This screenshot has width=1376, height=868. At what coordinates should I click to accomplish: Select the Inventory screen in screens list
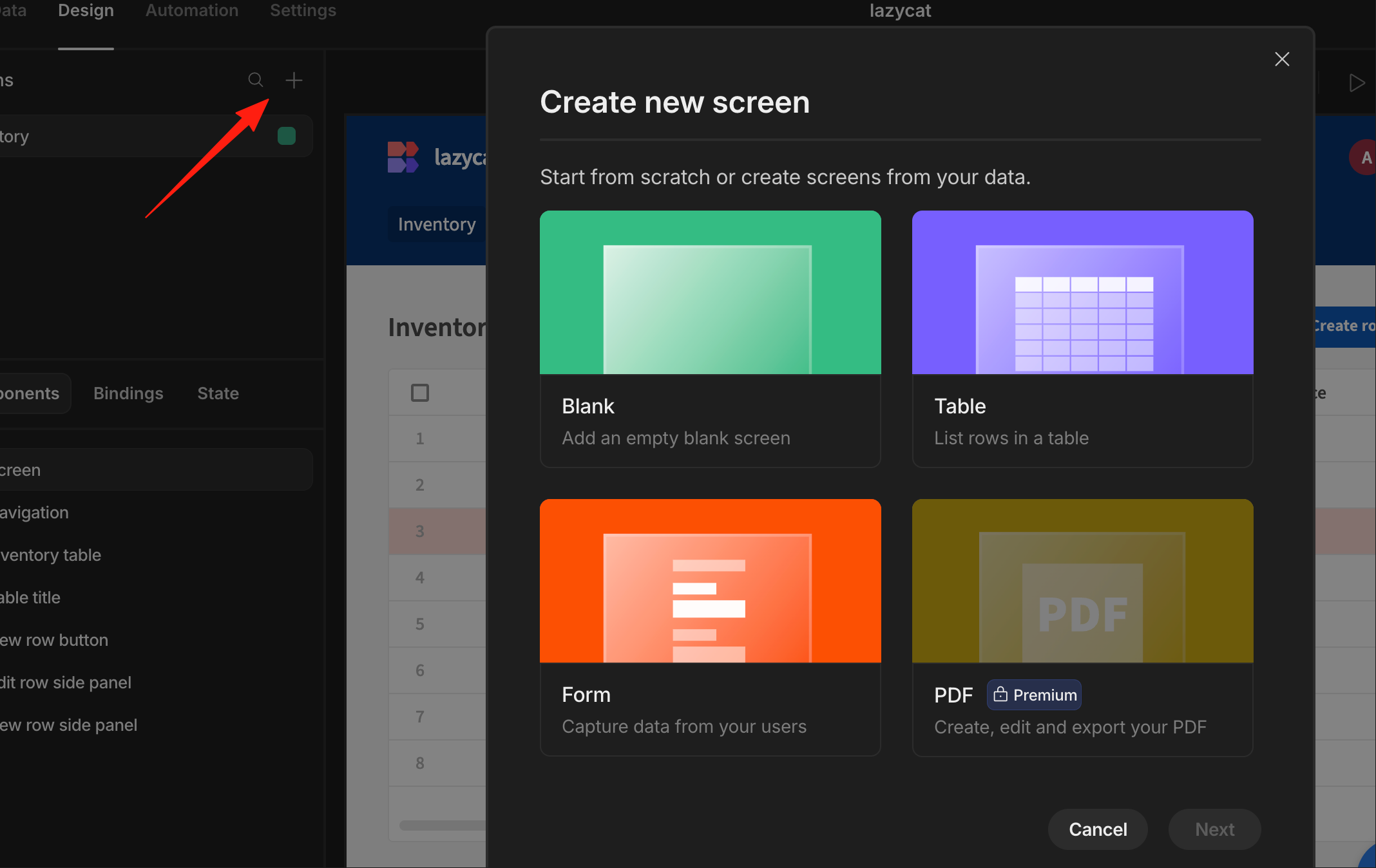click(x=157, y=136)
